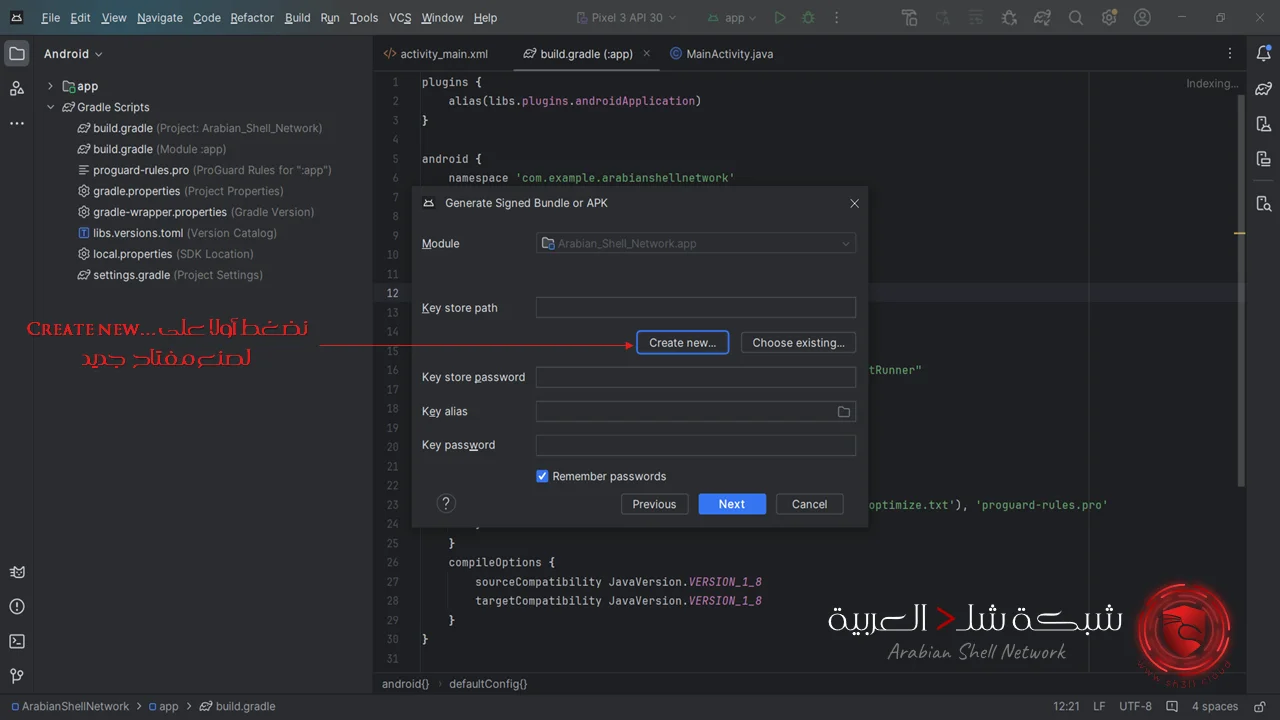
Task: Open the Refactor menu
Action: [252, 18]
